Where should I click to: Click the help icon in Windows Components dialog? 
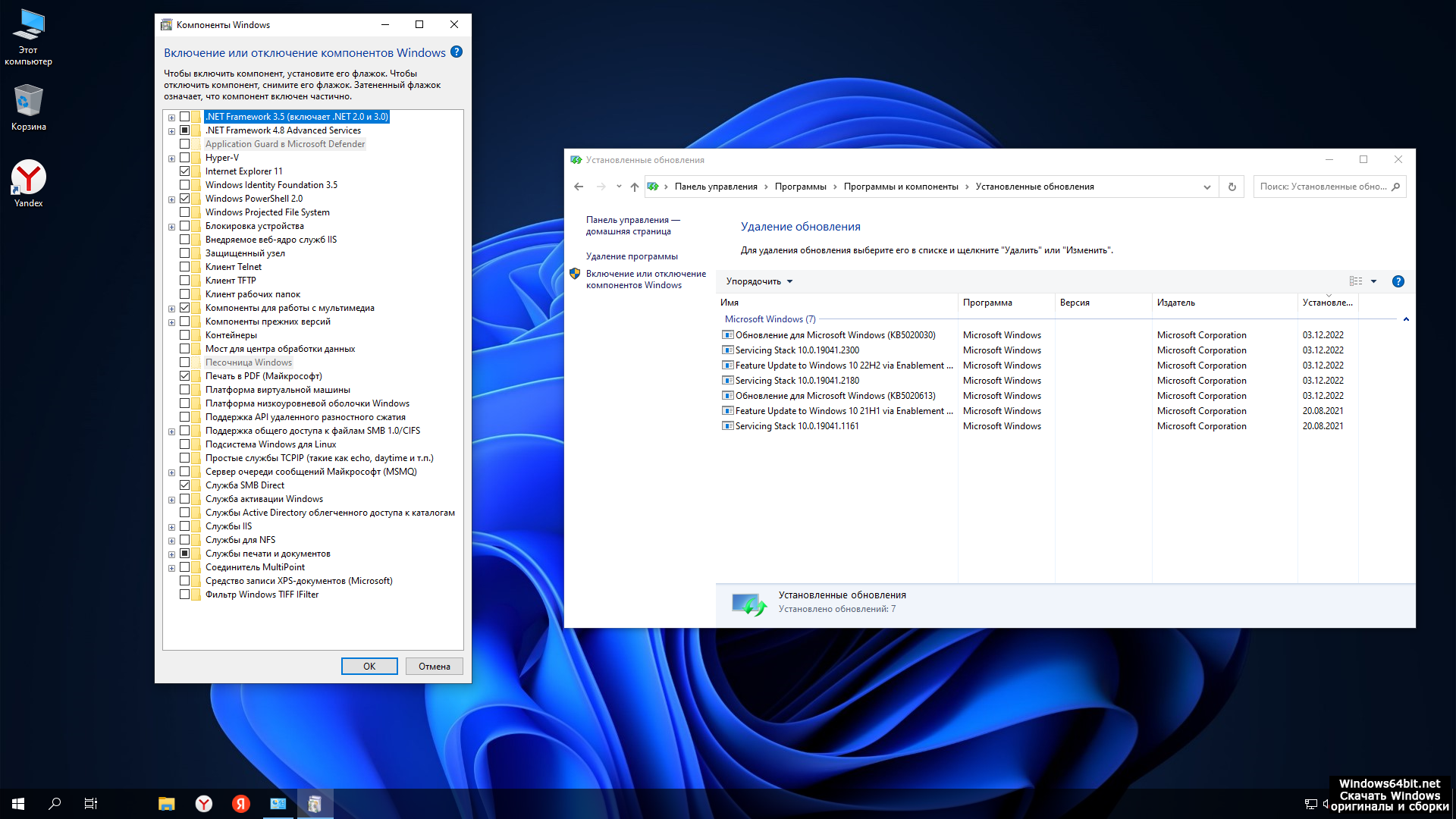pos(456,52)
